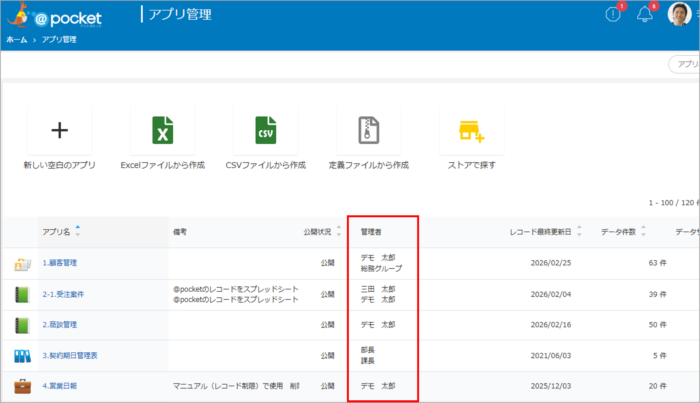This screenshot has height=403, width=700.
Task: Open the 3.契約期日管理表 app link
Action: click(x=70, y=355)
